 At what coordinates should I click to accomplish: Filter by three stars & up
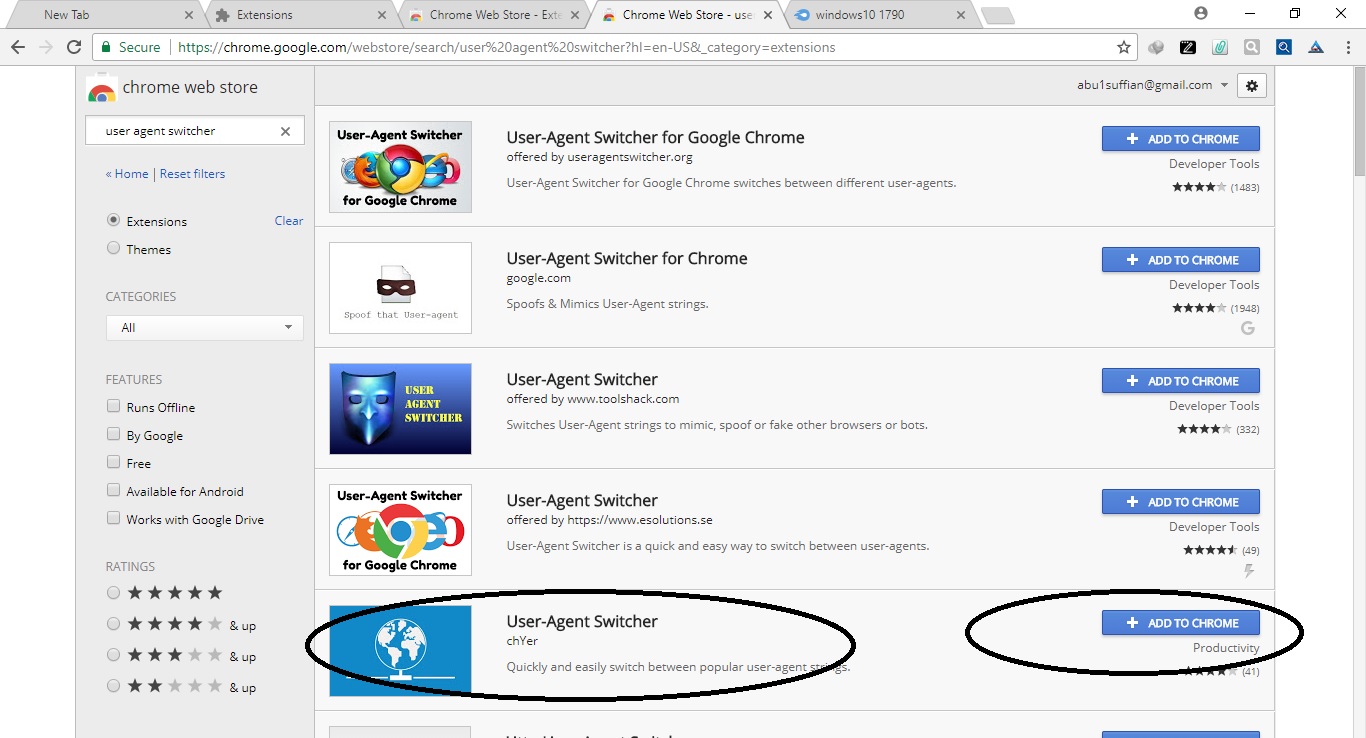[x=113, y=655]
